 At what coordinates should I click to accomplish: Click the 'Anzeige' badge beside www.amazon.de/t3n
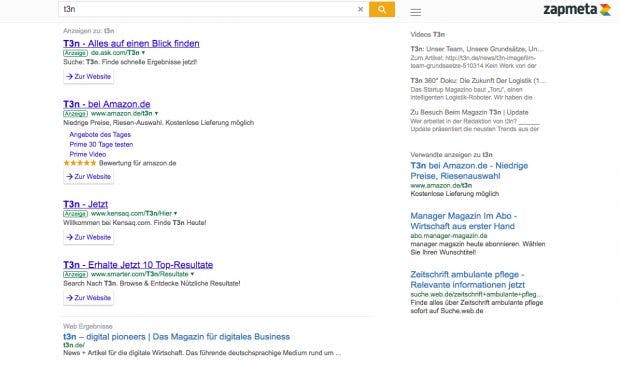point(75,113)
